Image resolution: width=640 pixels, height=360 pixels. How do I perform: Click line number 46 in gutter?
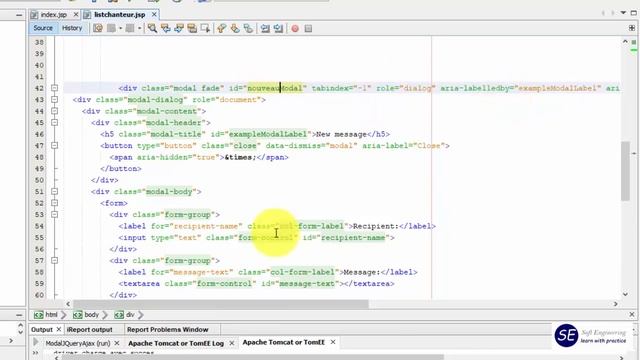tap(39, 134)
